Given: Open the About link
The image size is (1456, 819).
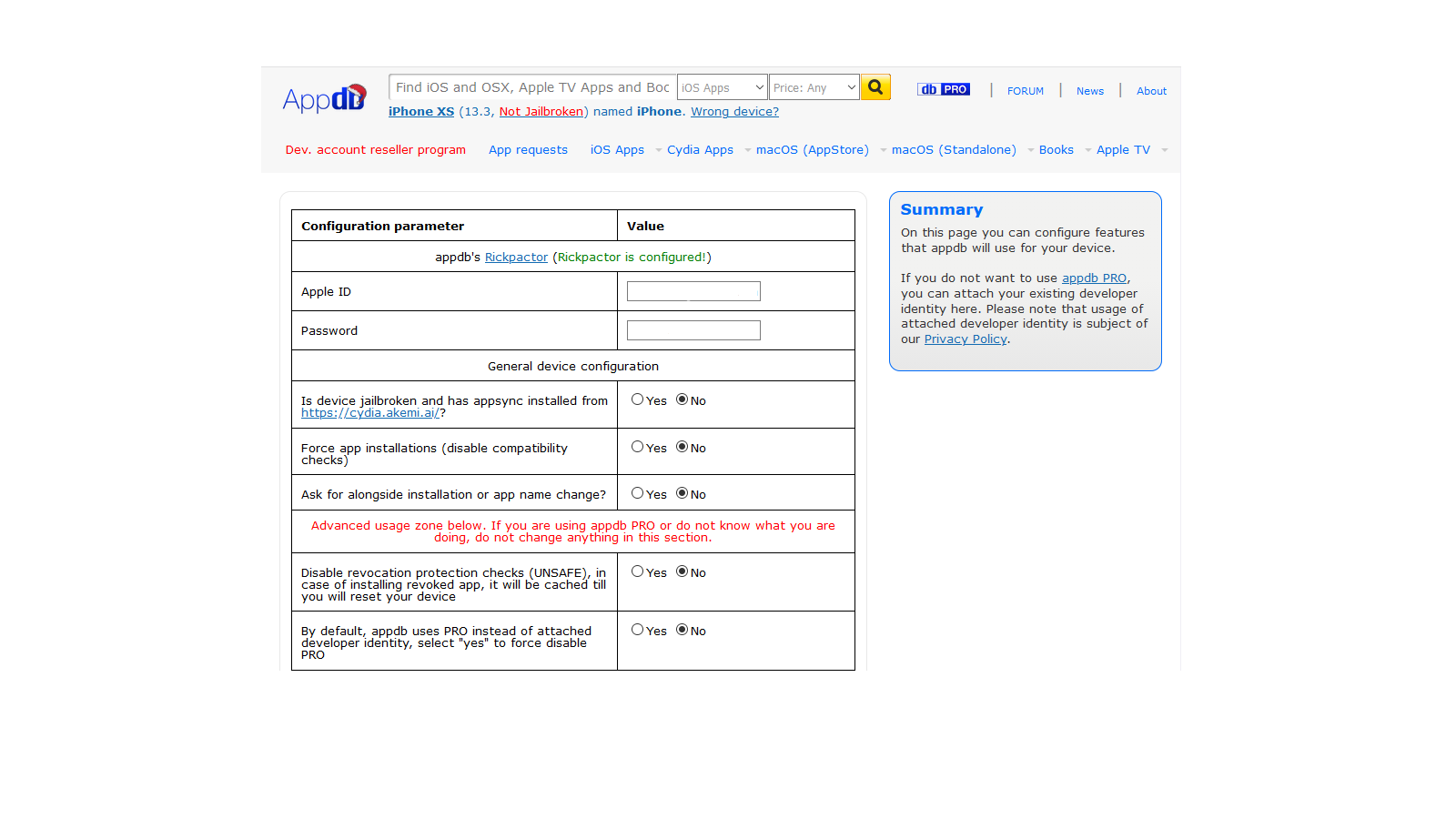Looking at the screenshot, I should click(1151, 91).
